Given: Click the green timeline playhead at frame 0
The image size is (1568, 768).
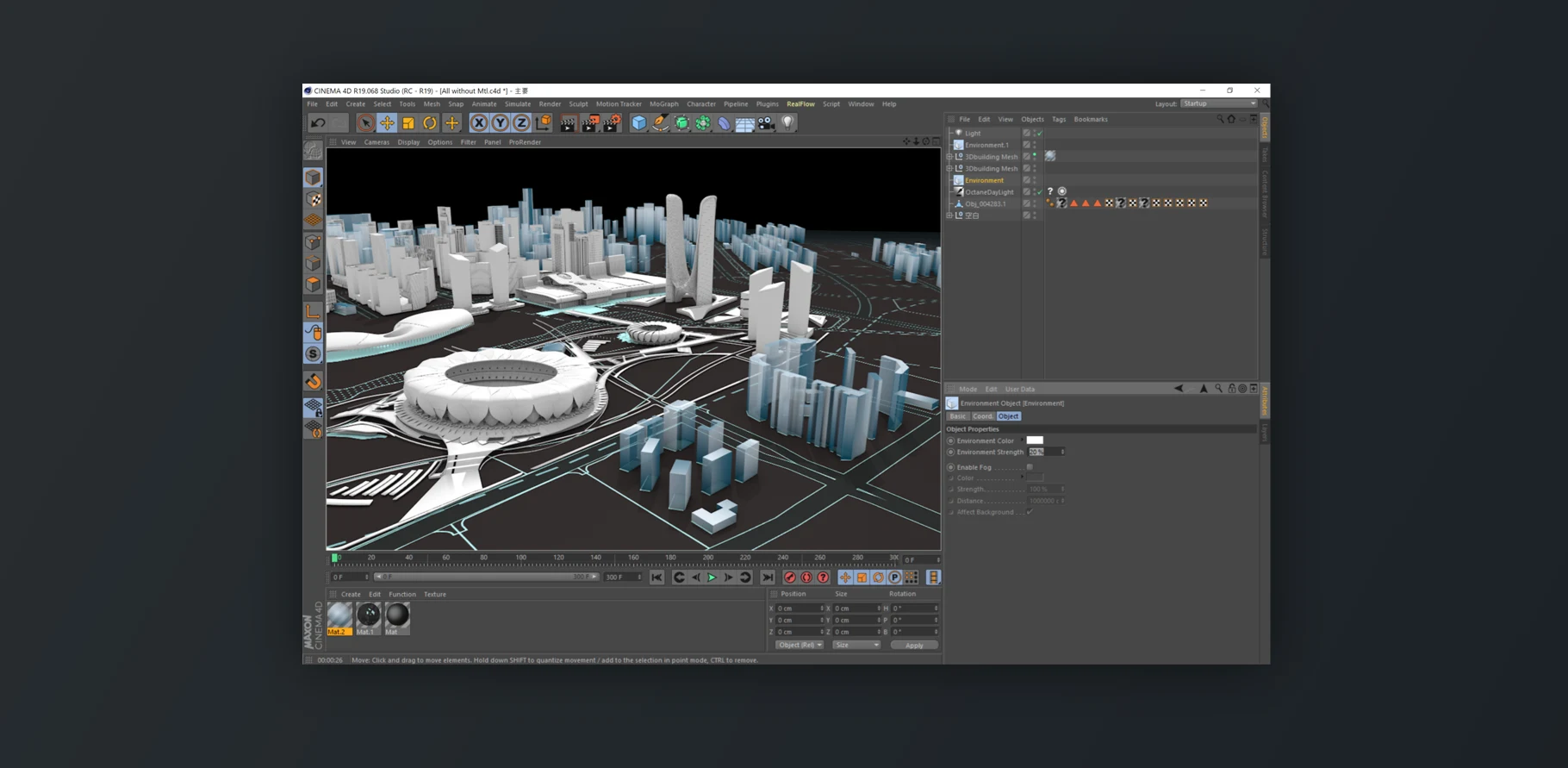Looking at the screenshot, I should click(x=334, y=558).
